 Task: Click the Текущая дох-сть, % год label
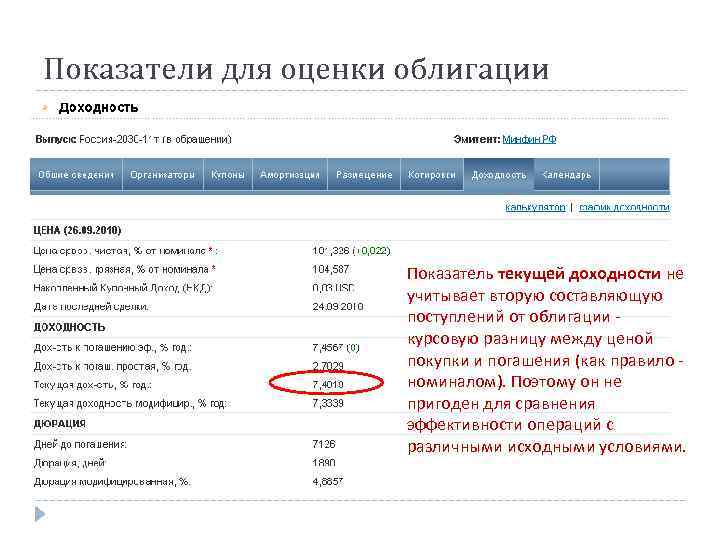click(92, 385)
